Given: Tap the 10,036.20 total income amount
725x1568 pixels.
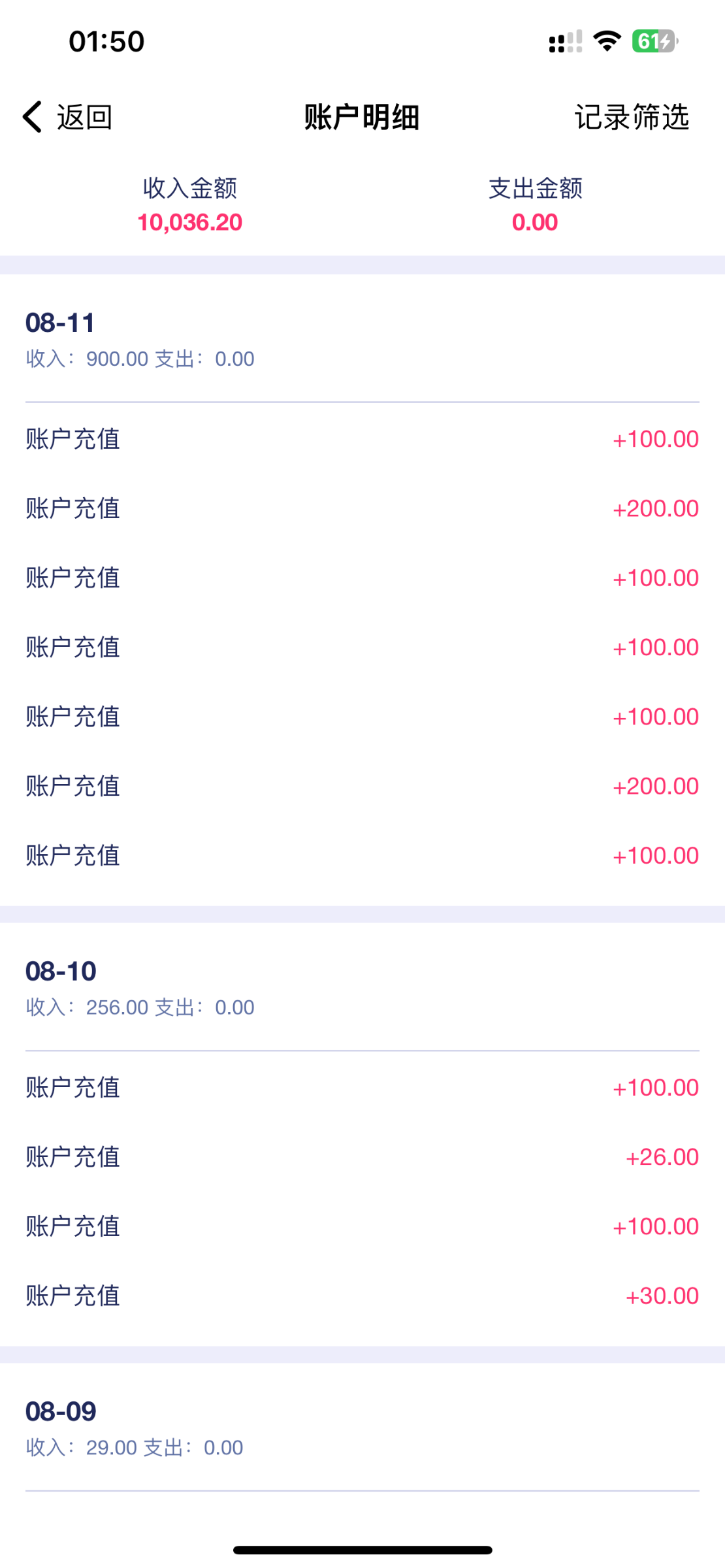Looking at the screenshot, I should (x=189, y=223).
